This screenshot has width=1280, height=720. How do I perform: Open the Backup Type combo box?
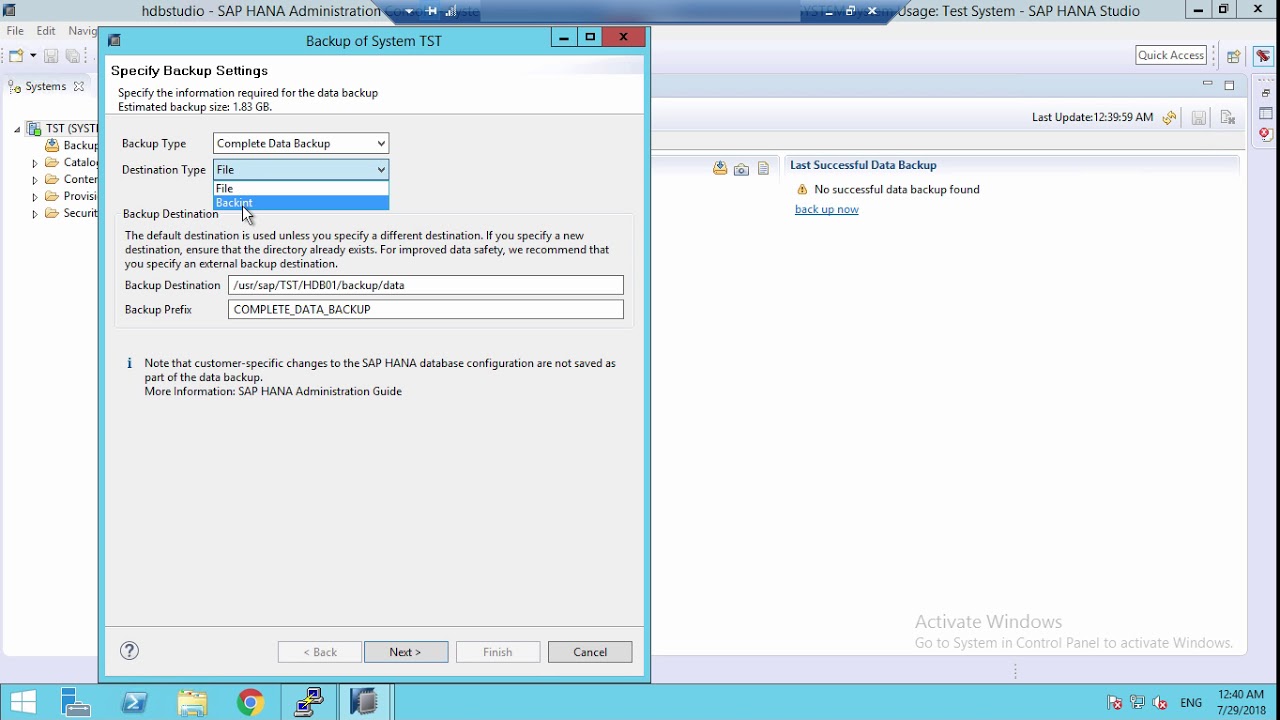tap(300, 143)
